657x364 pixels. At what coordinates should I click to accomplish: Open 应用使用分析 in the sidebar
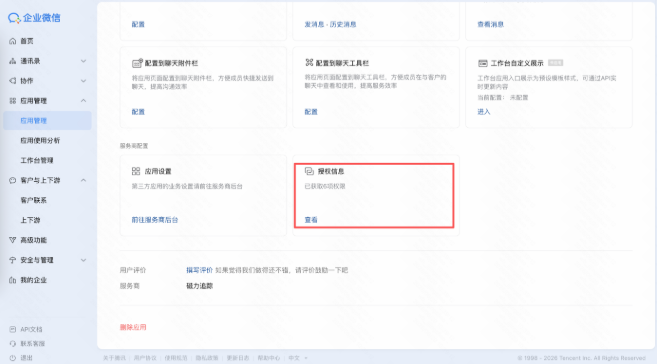point(40,141)
